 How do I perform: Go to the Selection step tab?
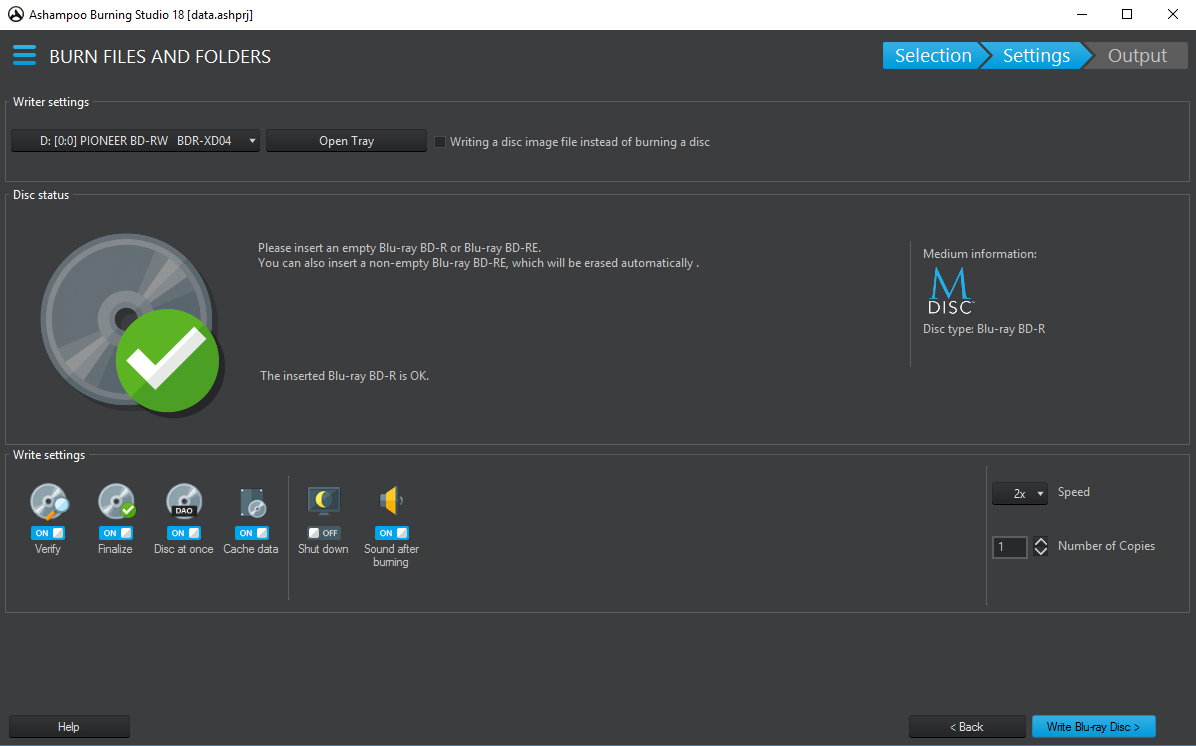point(931,56)
